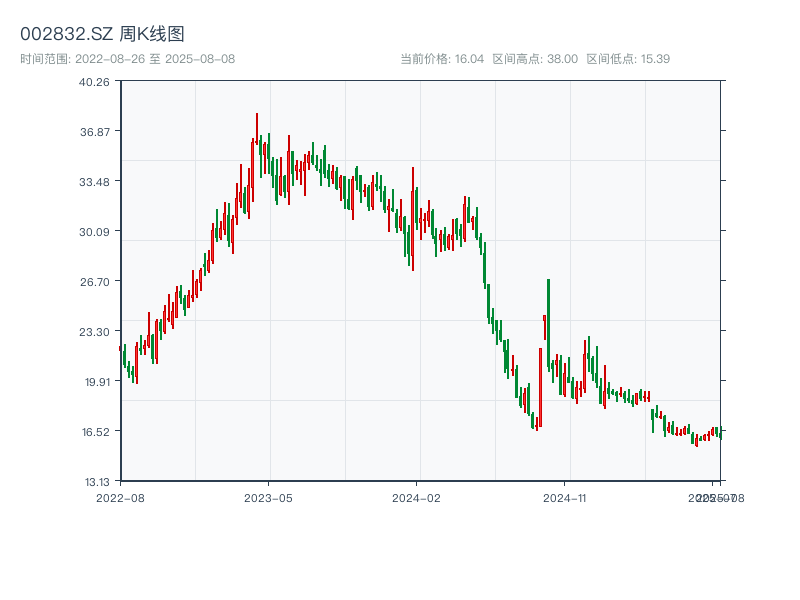This screenshot has height=600, width=800.
Task: Select the 2024-11 date axis label
Action: tap(565, 497)
